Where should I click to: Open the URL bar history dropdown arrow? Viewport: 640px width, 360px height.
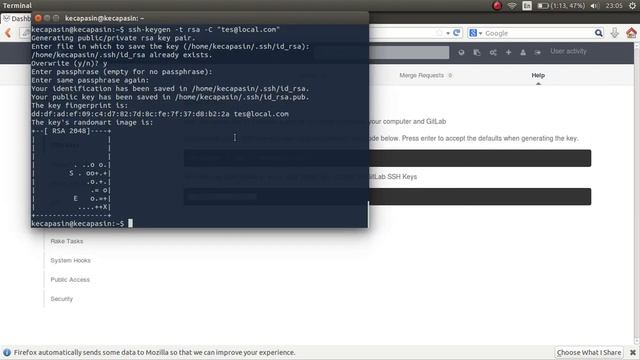tap(448, 33)
